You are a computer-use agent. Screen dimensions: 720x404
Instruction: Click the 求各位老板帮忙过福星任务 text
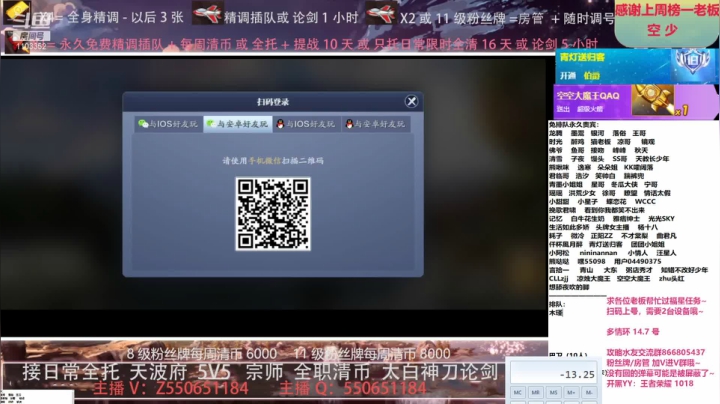pos(656,301)
